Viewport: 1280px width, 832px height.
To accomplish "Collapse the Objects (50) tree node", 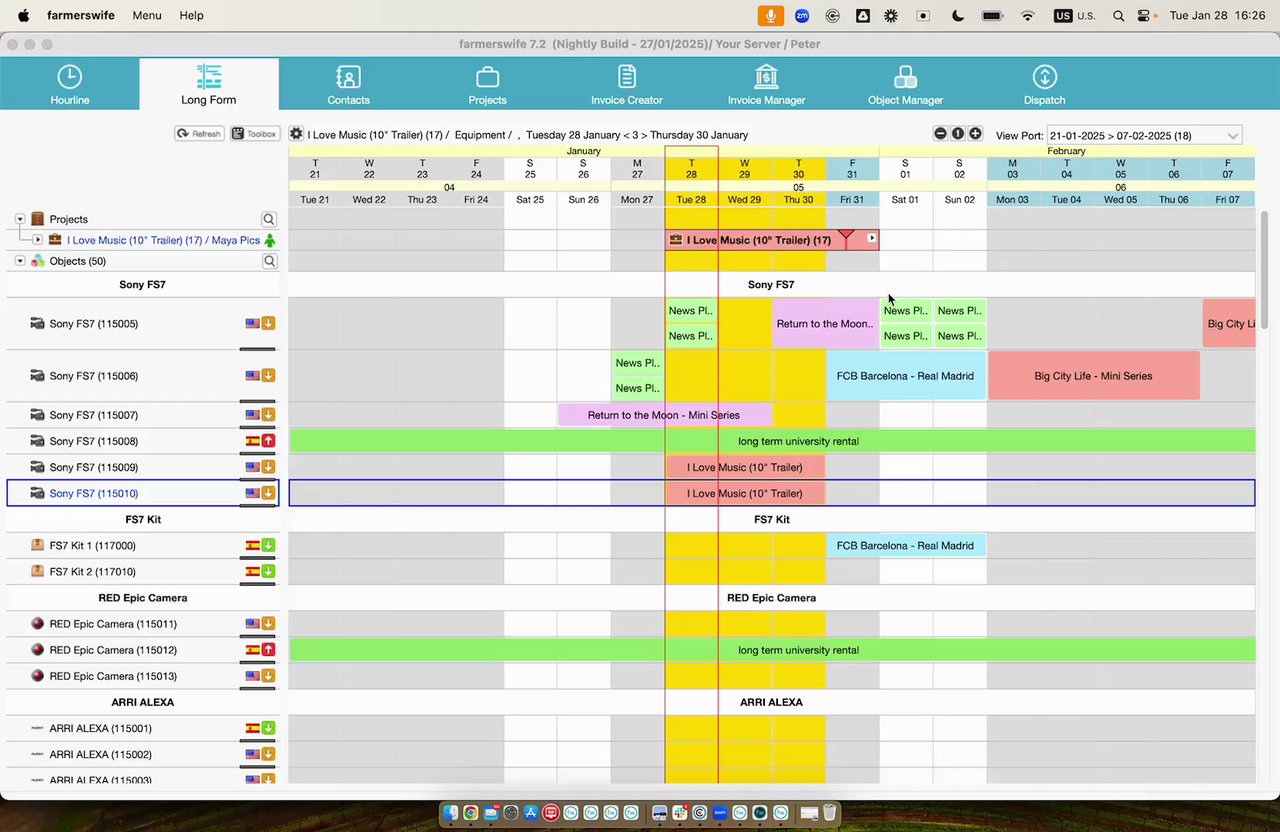I will [x=20, y=261].
